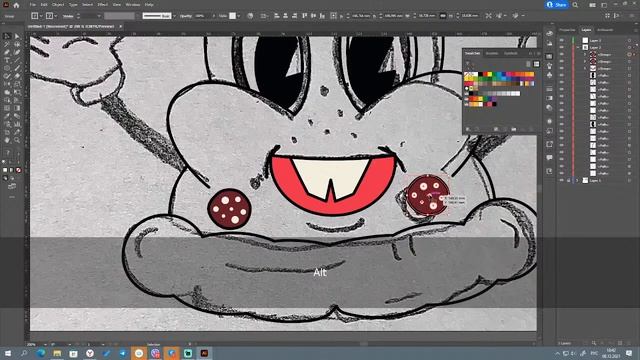Image resolution: width=640 pixels, height=360 pixels.
Task: Expand Layer 1 in the Layers panel
Action: tap(578, 180)
